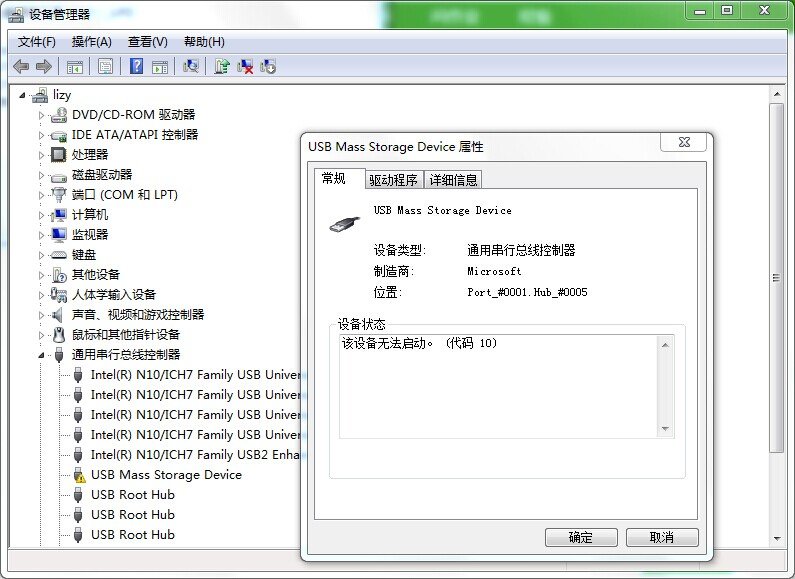Image resolution: width=795 pixels, height=579 pixels.
Task: Click the Uninstall device icon with red X
Action: pyautogui.click(x=245, y=66)
